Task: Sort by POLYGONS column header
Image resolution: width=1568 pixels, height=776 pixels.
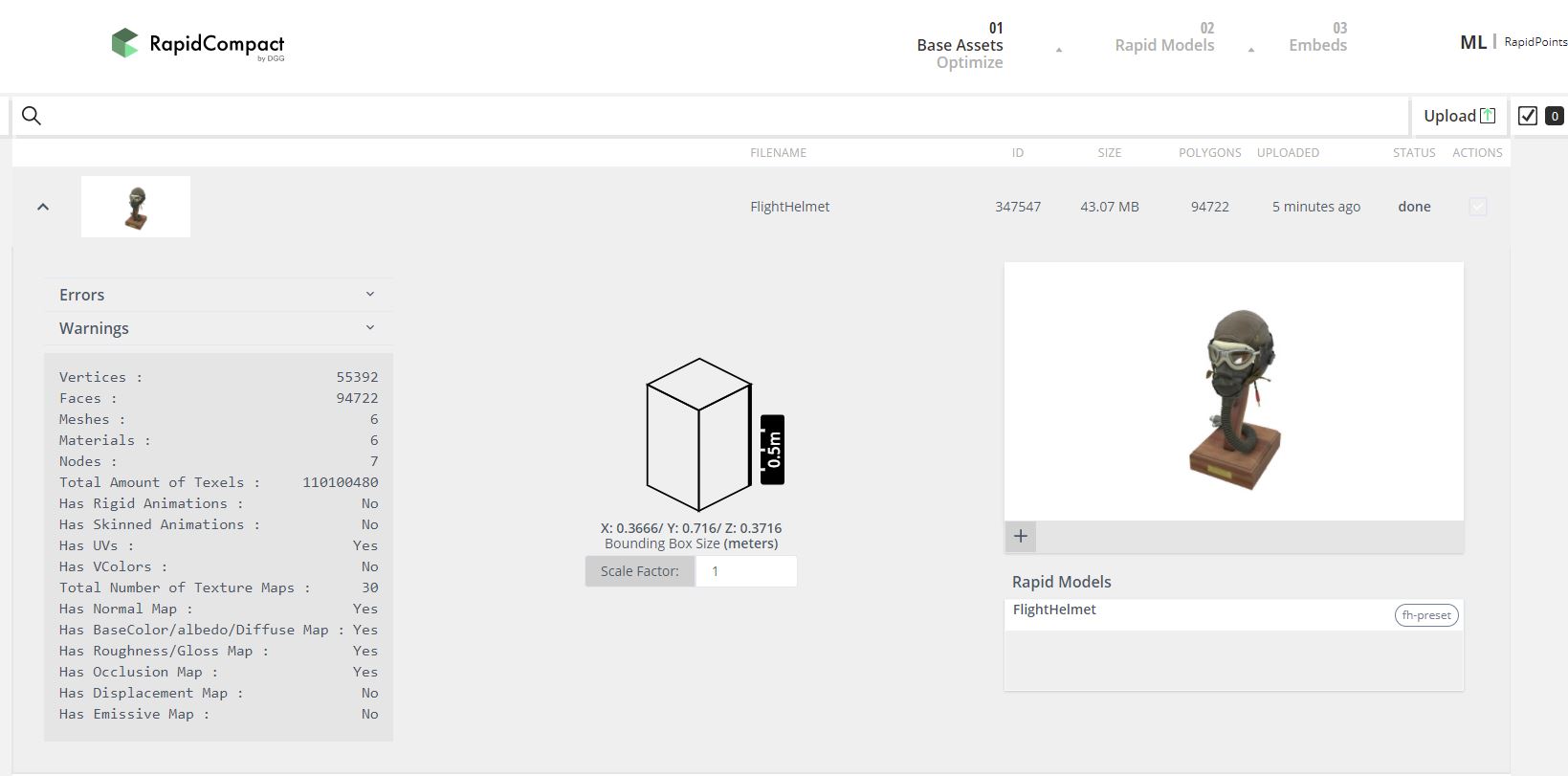Action: pos(1210,153)
